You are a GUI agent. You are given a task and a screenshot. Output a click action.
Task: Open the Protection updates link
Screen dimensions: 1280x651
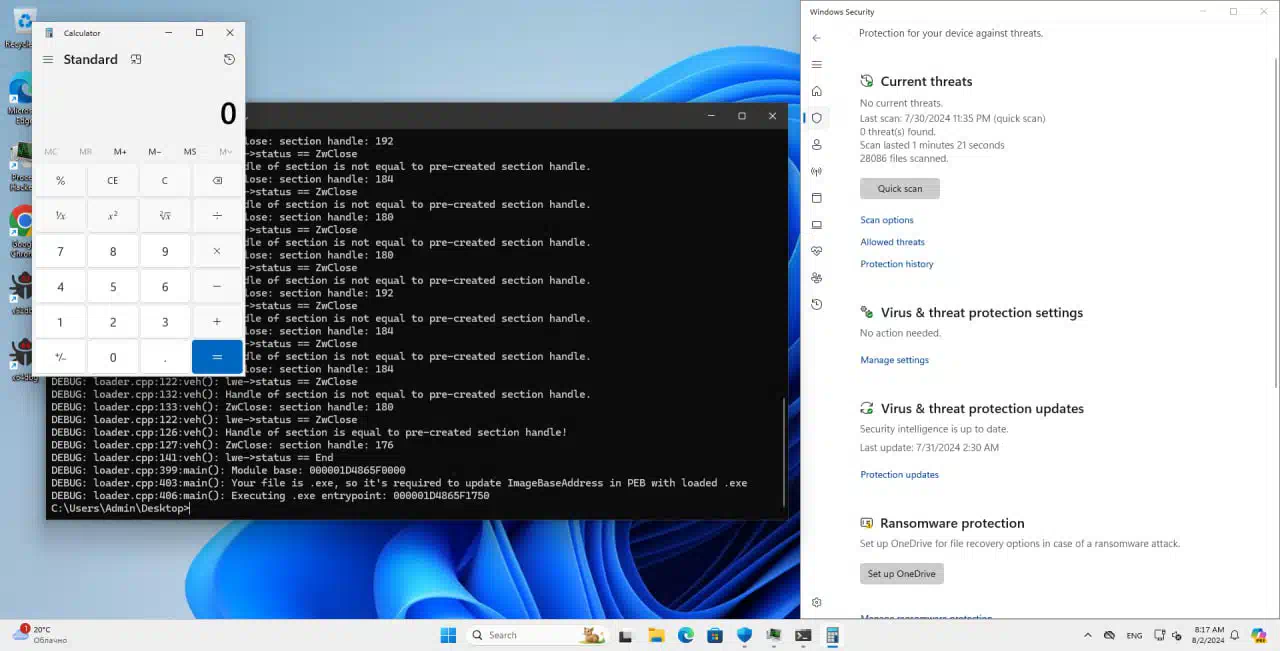pos(899,475)
